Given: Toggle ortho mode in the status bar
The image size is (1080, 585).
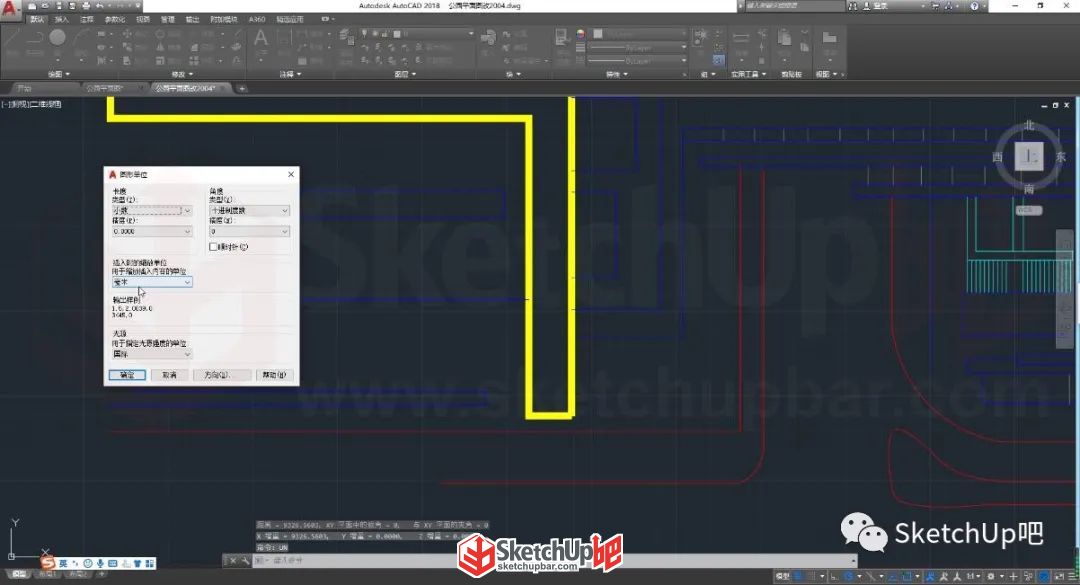Looking at the screenshot, I should (834, 576).
